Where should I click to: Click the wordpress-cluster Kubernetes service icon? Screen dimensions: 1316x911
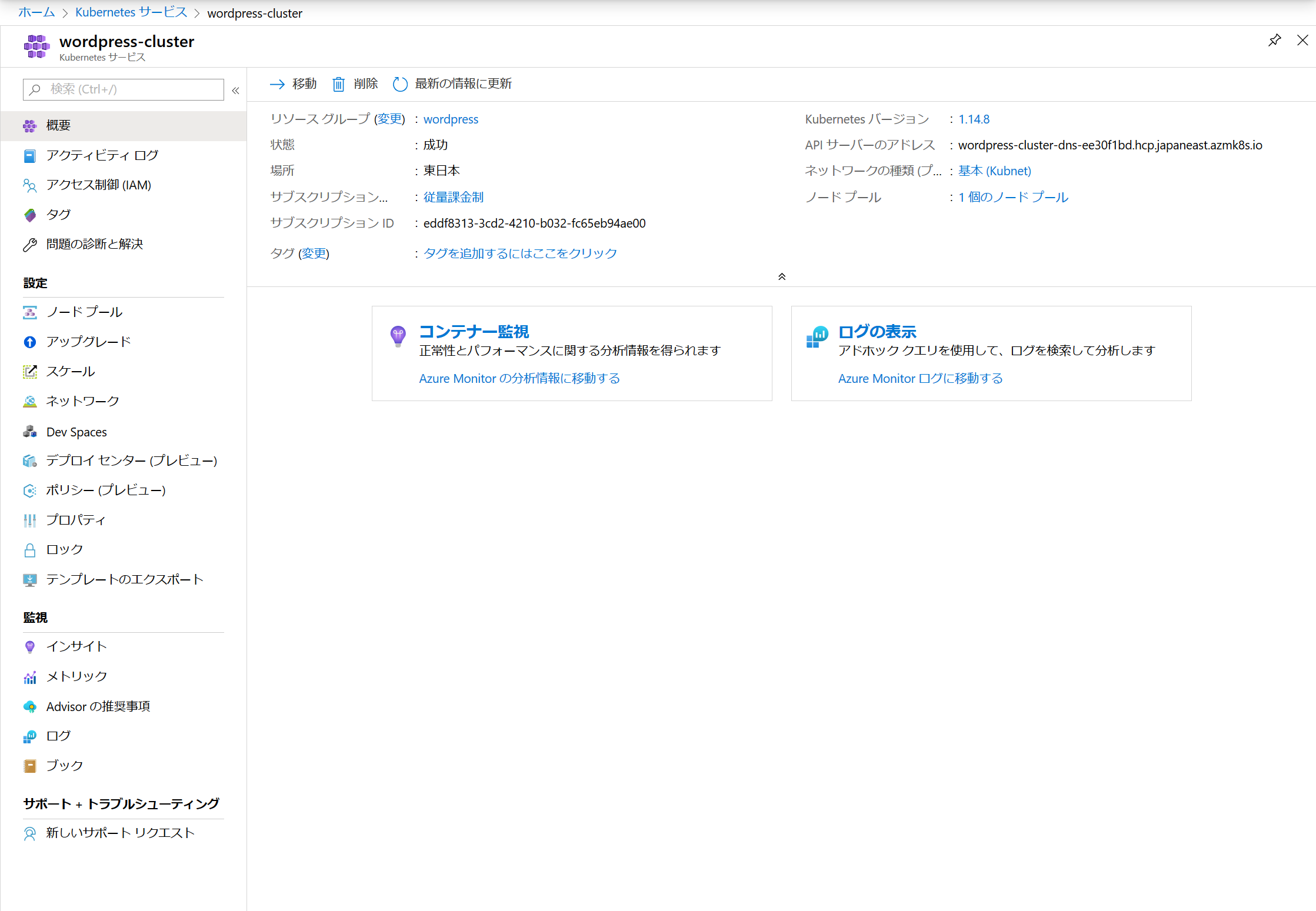[x=36, y=46]
